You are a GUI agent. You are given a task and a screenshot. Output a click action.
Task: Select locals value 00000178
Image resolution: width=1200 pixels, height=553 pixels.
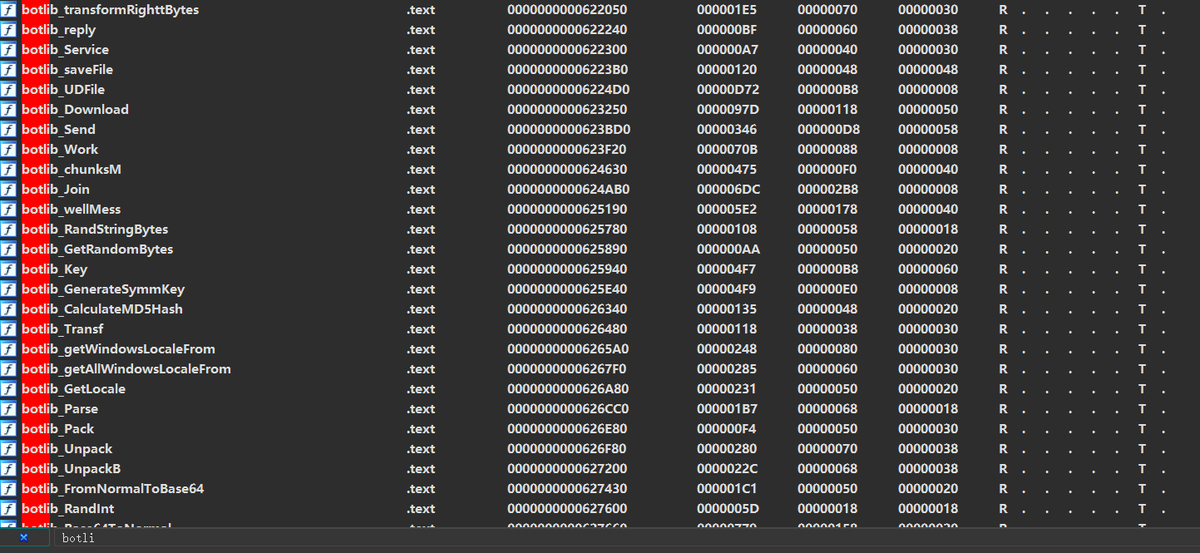tap(827, 209)
